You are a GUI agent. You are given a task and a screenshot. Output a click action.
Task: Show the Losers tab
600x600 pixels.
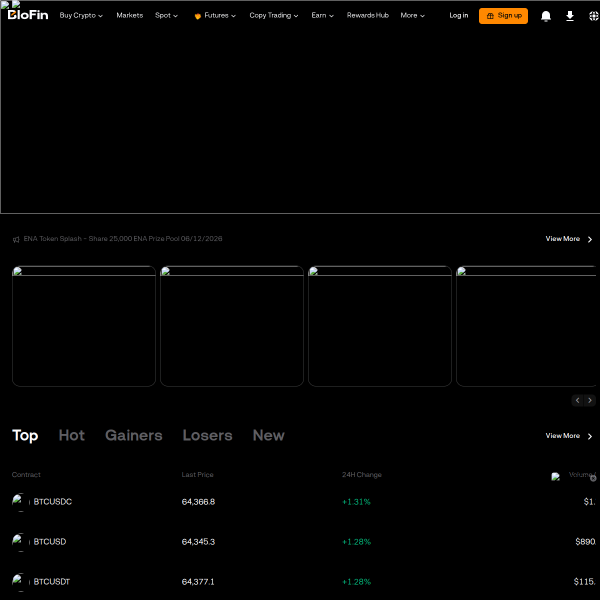point(207,435)
